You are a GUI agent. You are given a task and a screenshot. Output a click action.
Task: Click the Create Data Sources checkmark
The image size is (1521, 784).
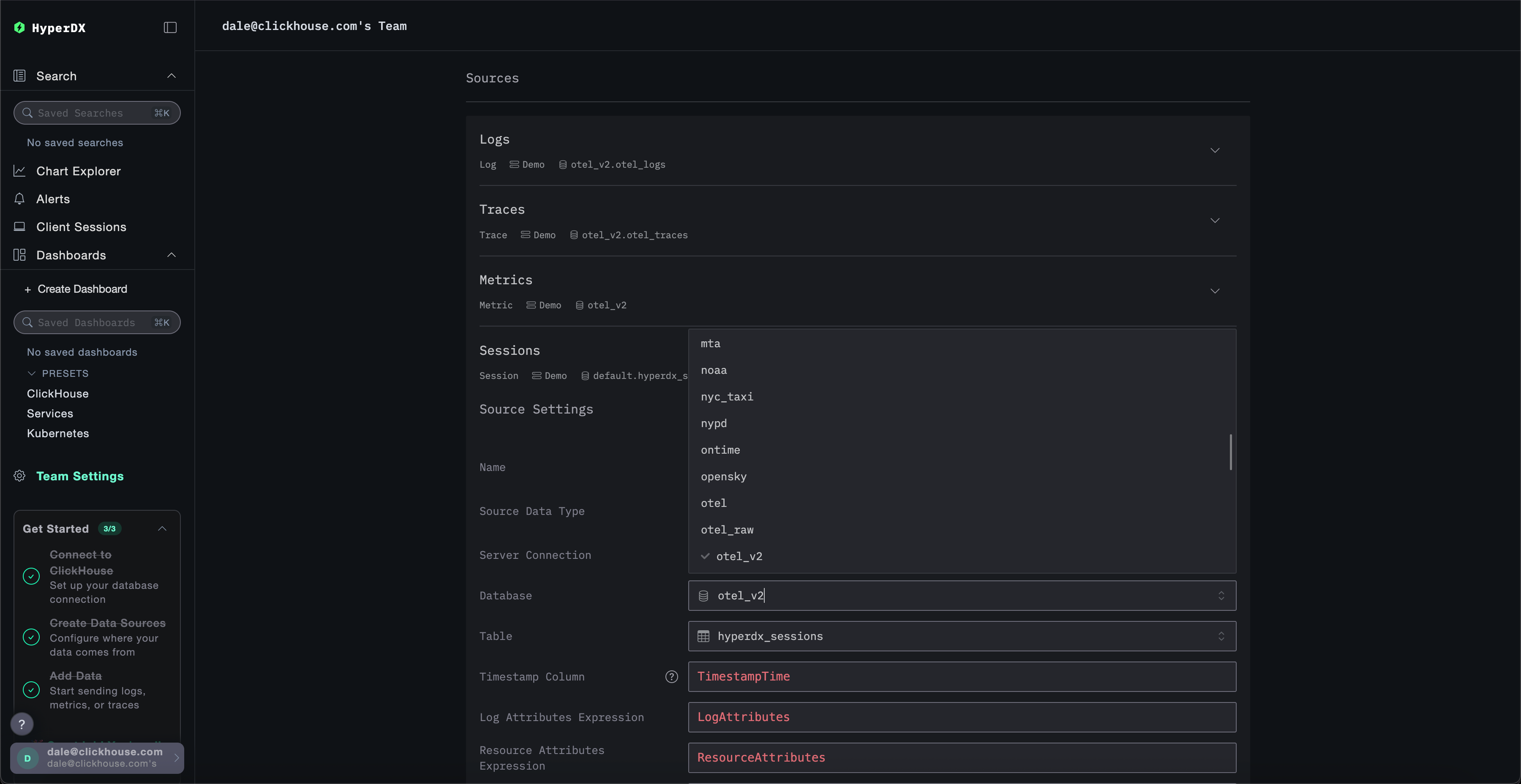pyautogui.click(x=31, y=637)
